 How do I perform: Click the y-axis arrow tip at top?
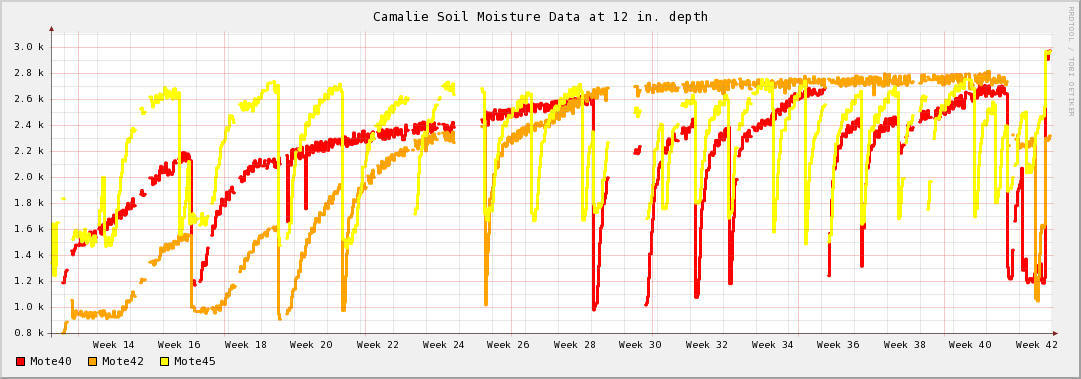(x=51, y=29)
